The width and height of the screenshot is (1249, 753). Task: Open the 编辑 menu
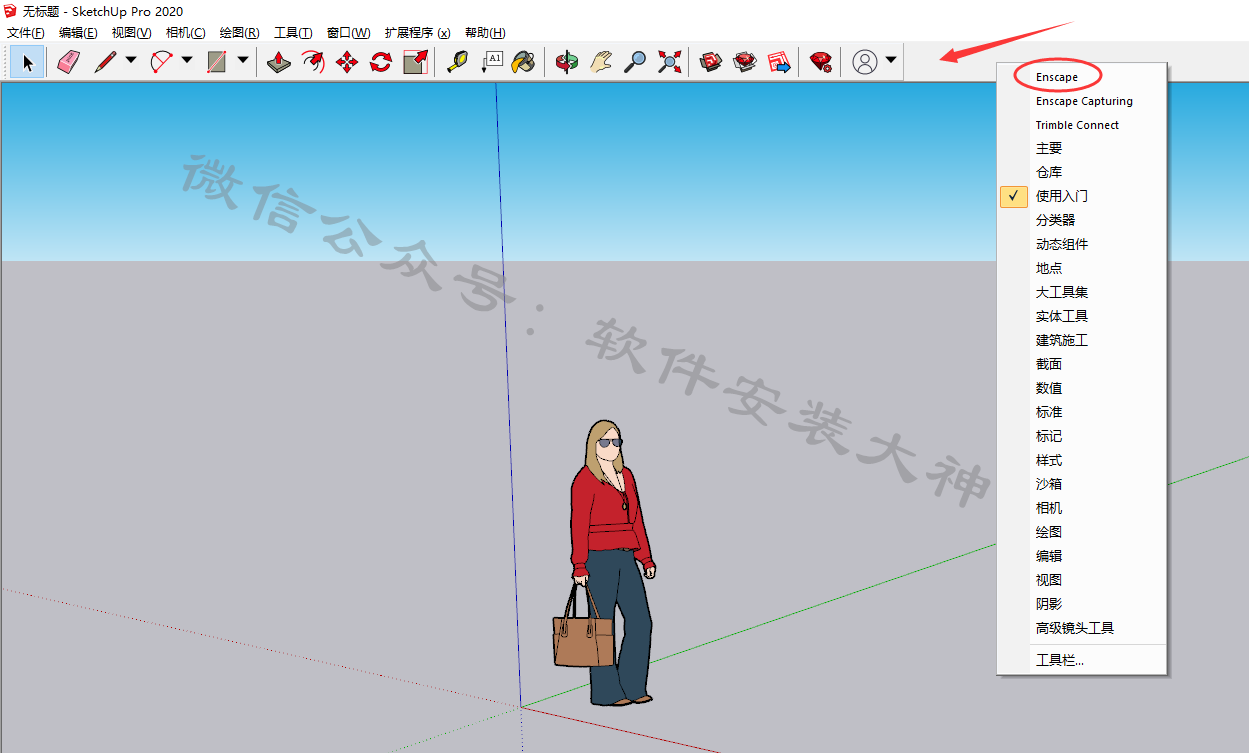point(78,32)
